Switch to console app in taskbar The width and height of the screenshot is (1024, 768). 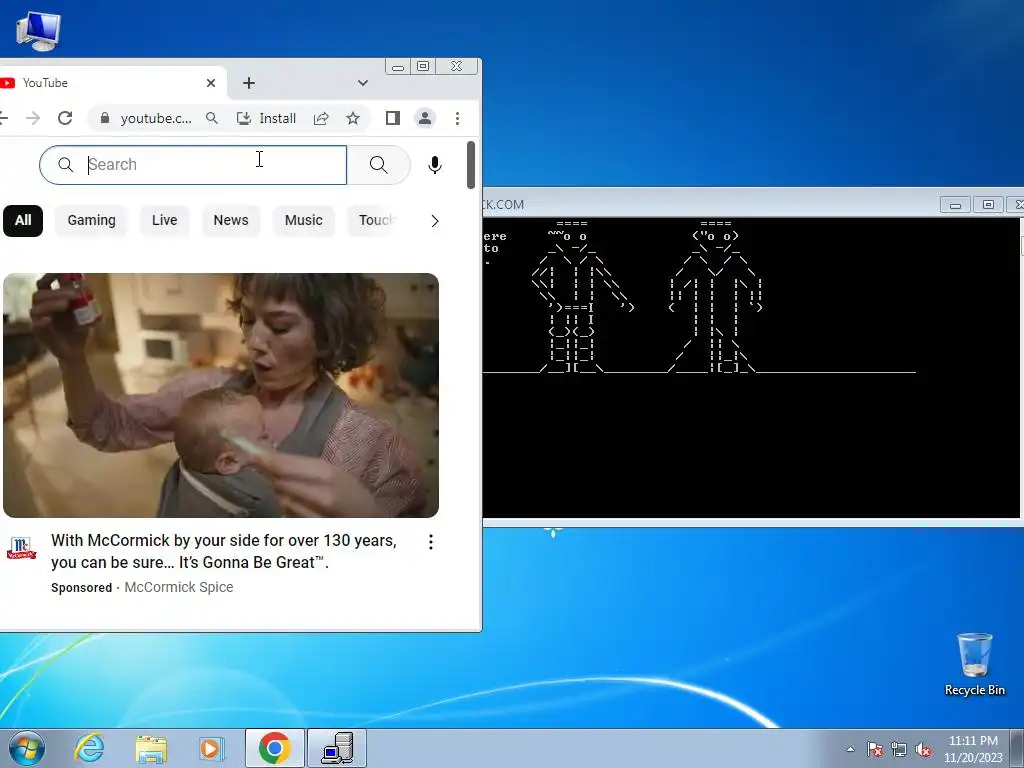click(x=337, y=748)
